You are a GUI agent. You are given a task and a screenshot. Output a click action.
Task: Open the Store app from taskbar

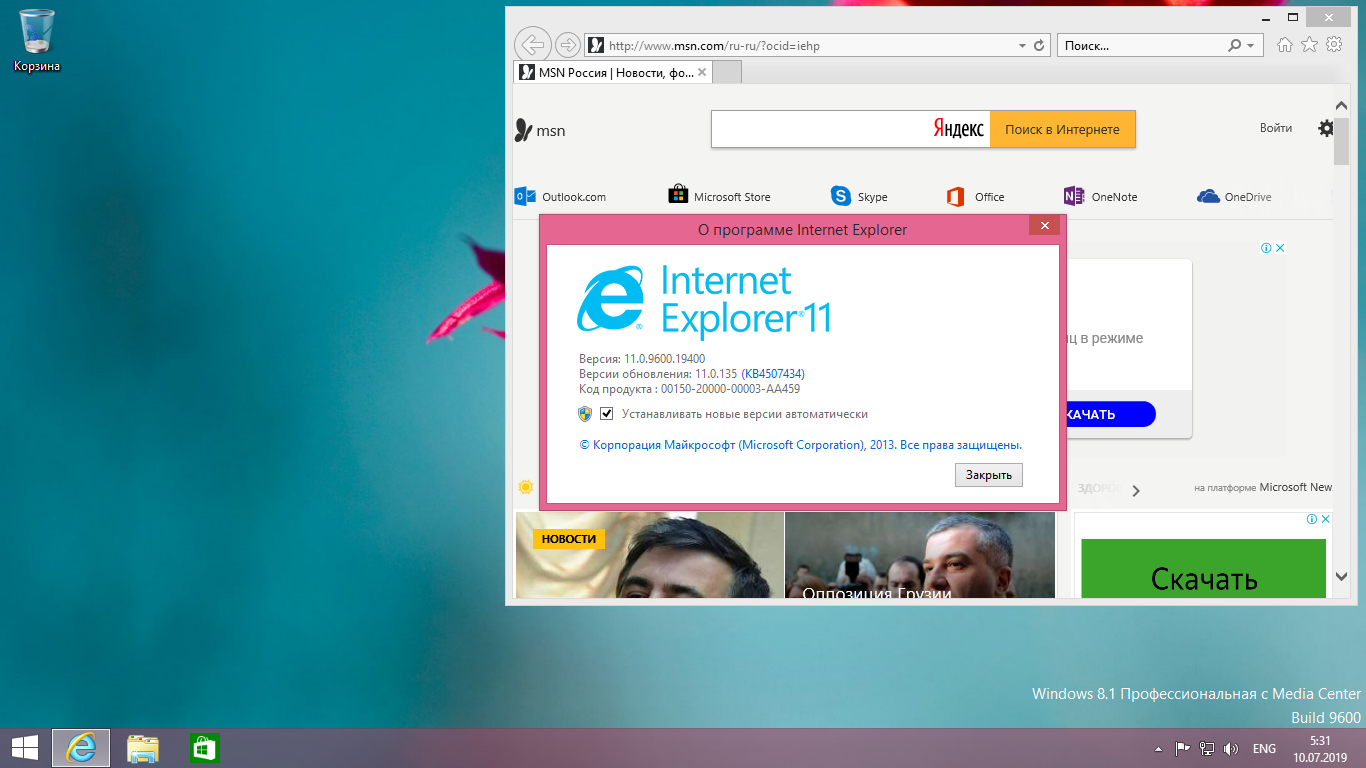(x=204, y=747)
